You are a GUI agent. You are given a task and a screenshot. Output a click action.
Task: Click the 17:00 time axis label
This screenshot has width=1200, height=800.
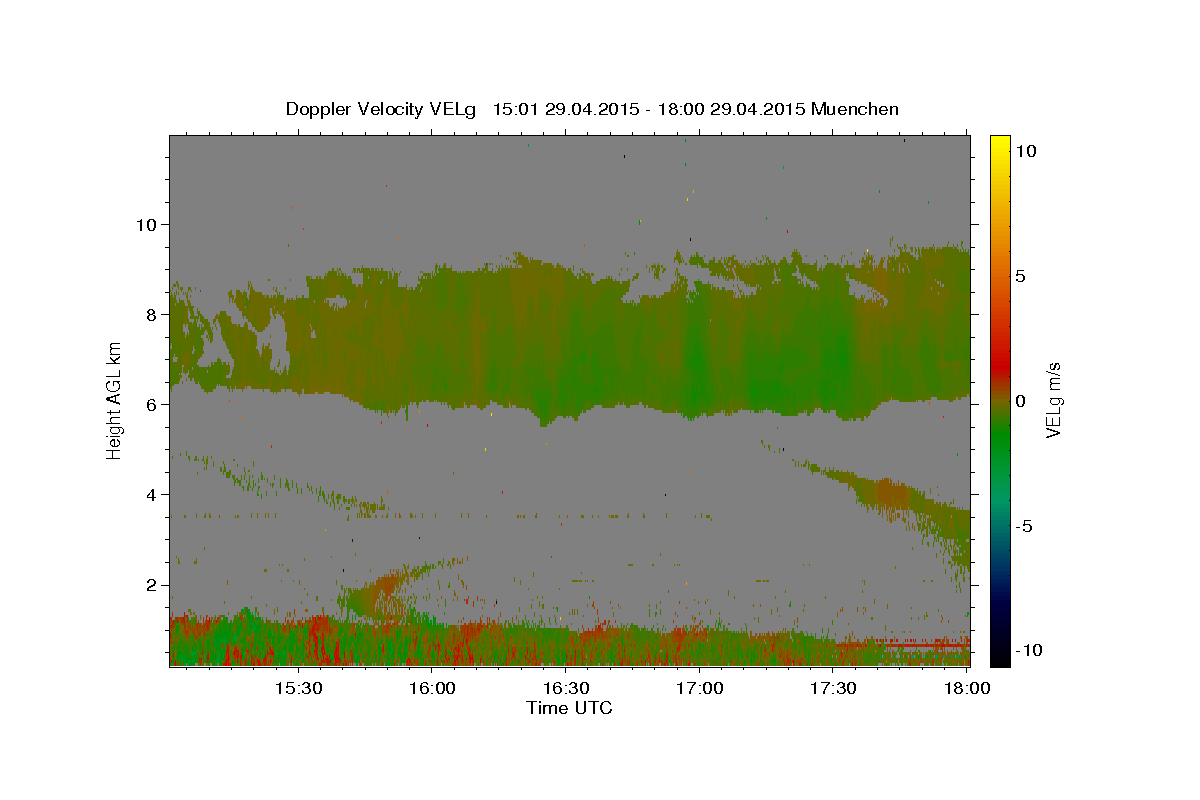pos(700,688)
